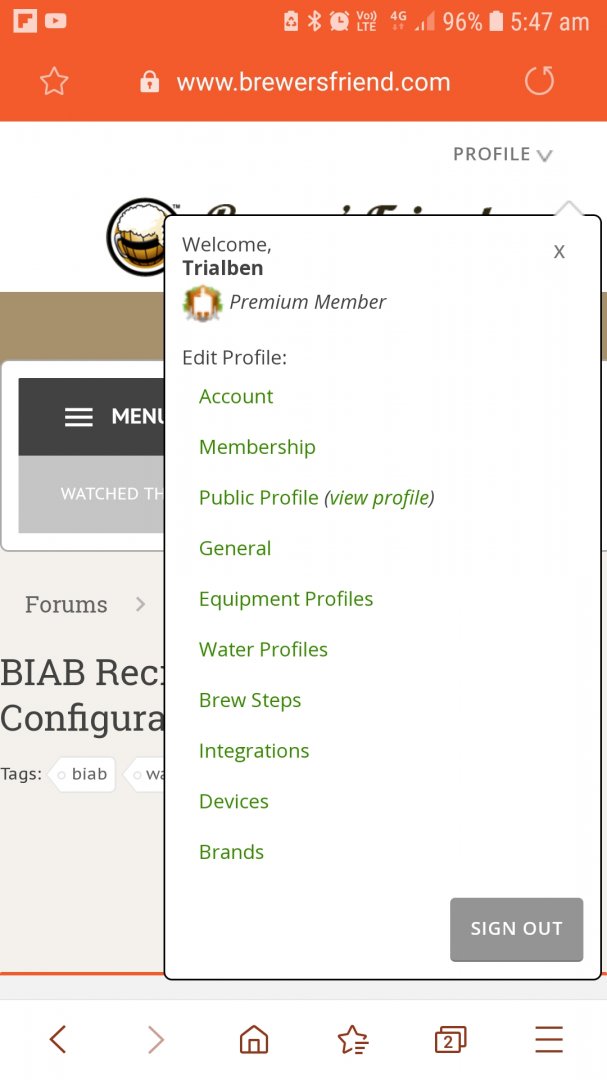Screen dimensions: 607x1080
Task: Go to Membership settings
Action: coord(257,447)
